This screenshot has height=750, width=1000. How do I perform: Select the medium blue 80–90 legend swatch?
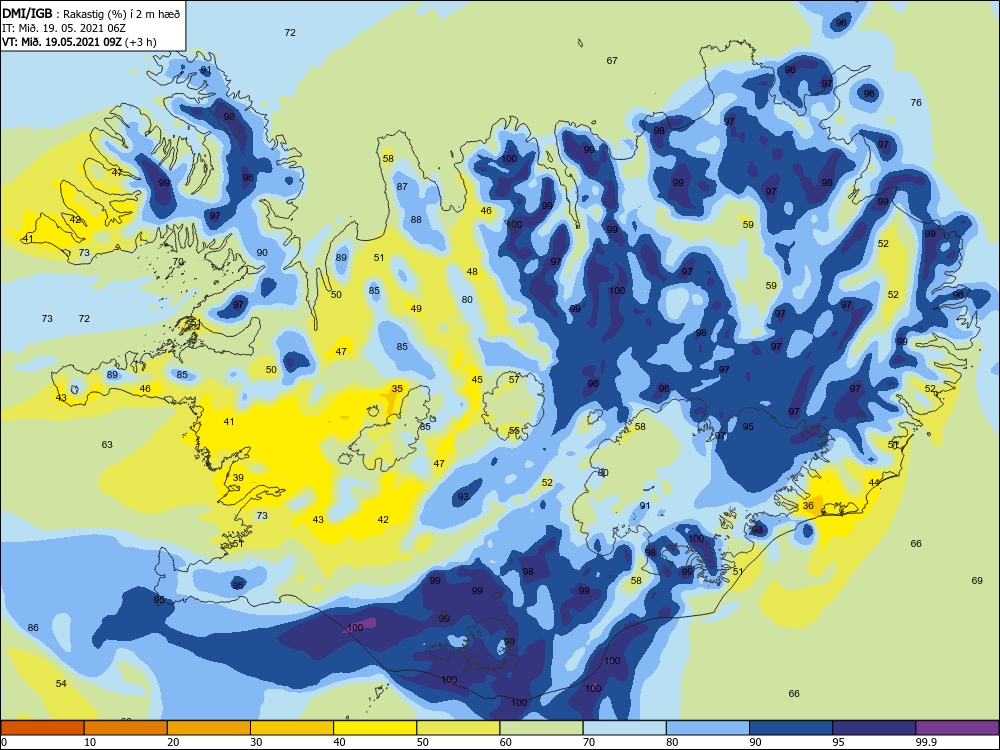click(x=708, y=728)
